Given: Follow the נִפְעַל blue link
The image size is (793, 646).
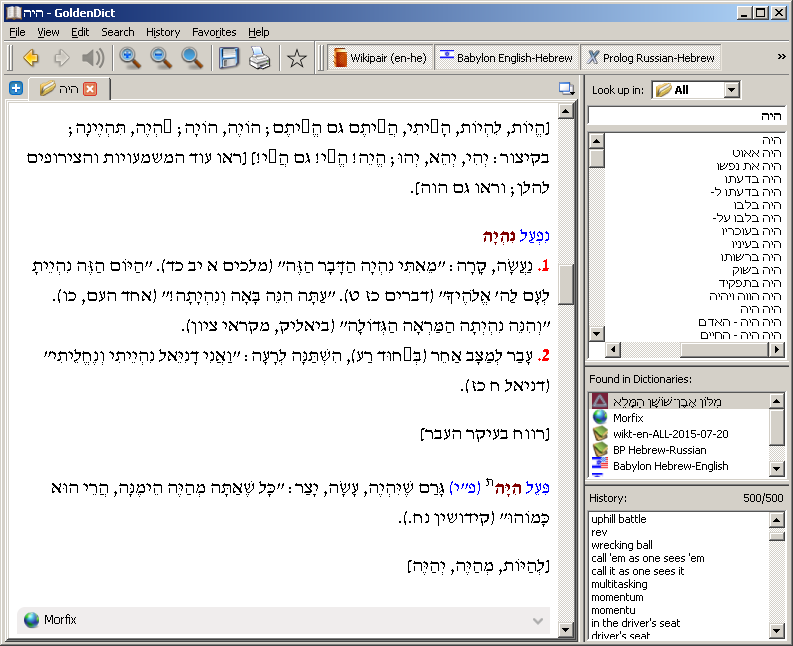Looking at the screenshot, I should 534,236.
